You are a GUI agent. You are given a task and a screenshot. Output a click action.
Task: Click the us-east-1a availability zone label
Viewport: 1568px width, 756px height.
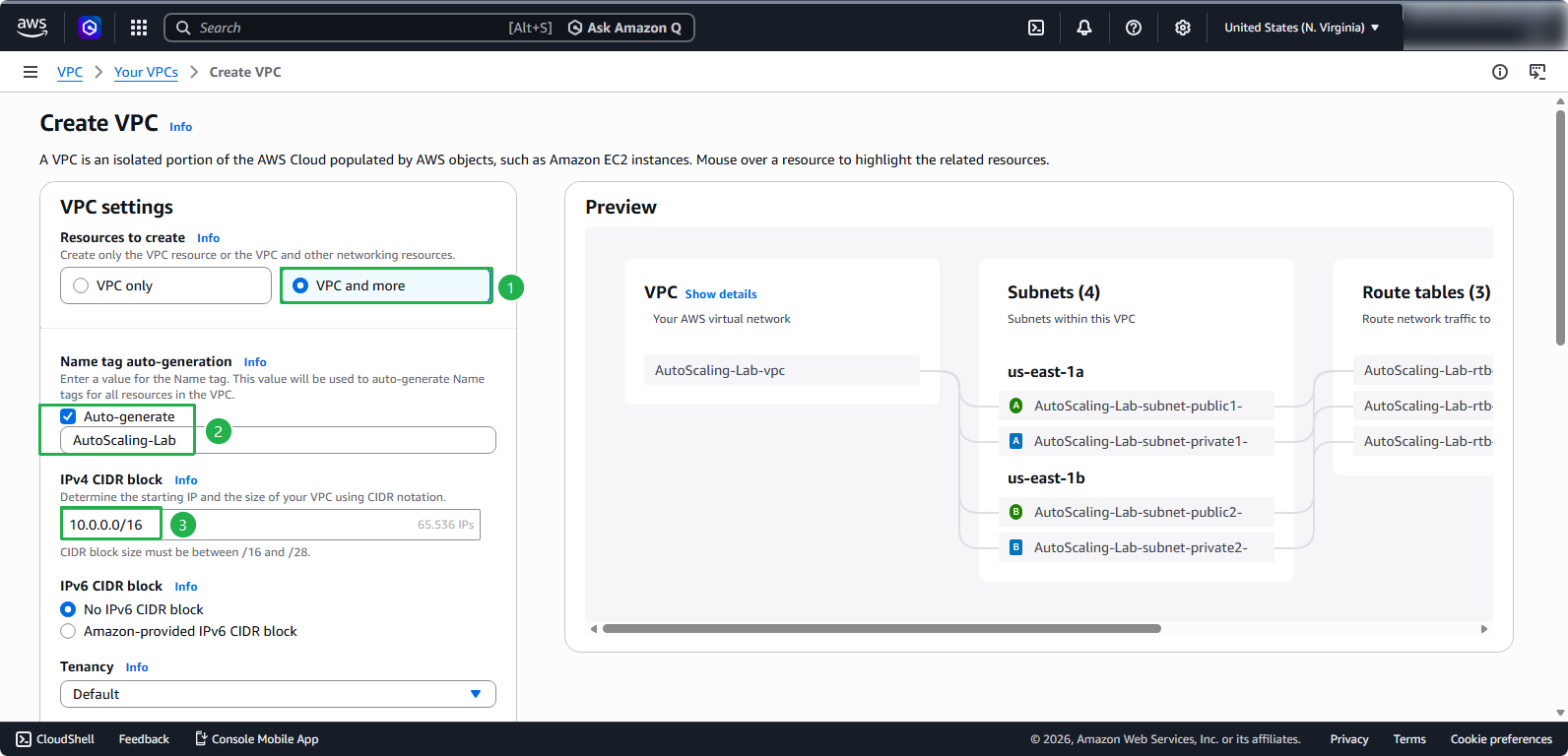click(1046, 372)
